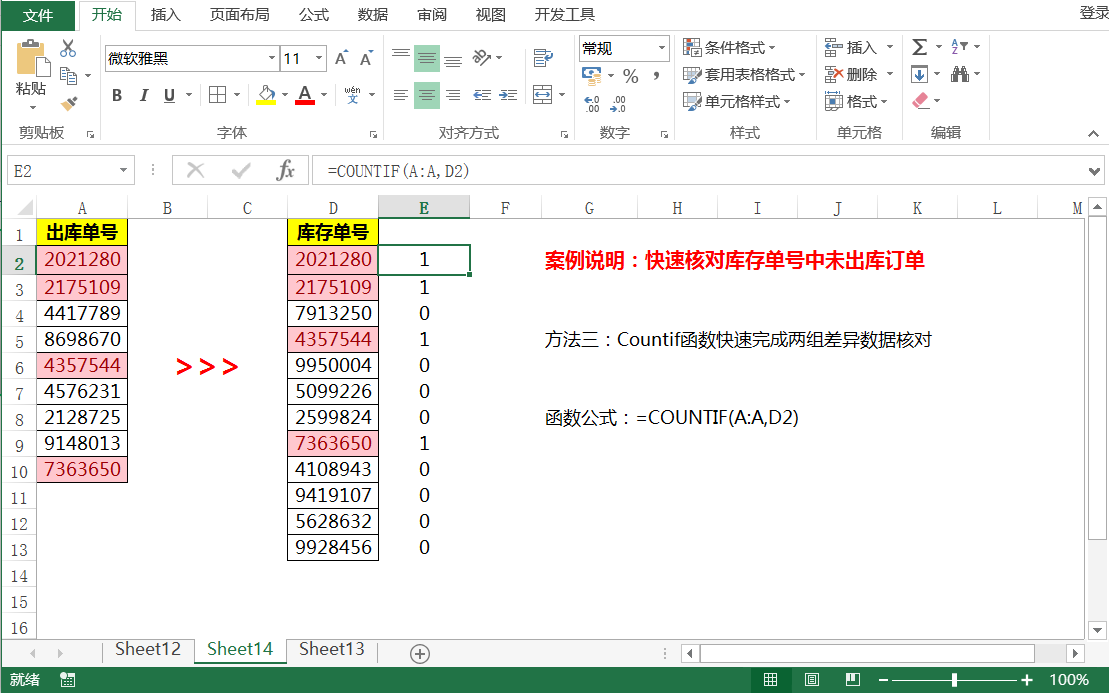
Task: Switch to the 页面布局 tab
Action: click(240, 15)
